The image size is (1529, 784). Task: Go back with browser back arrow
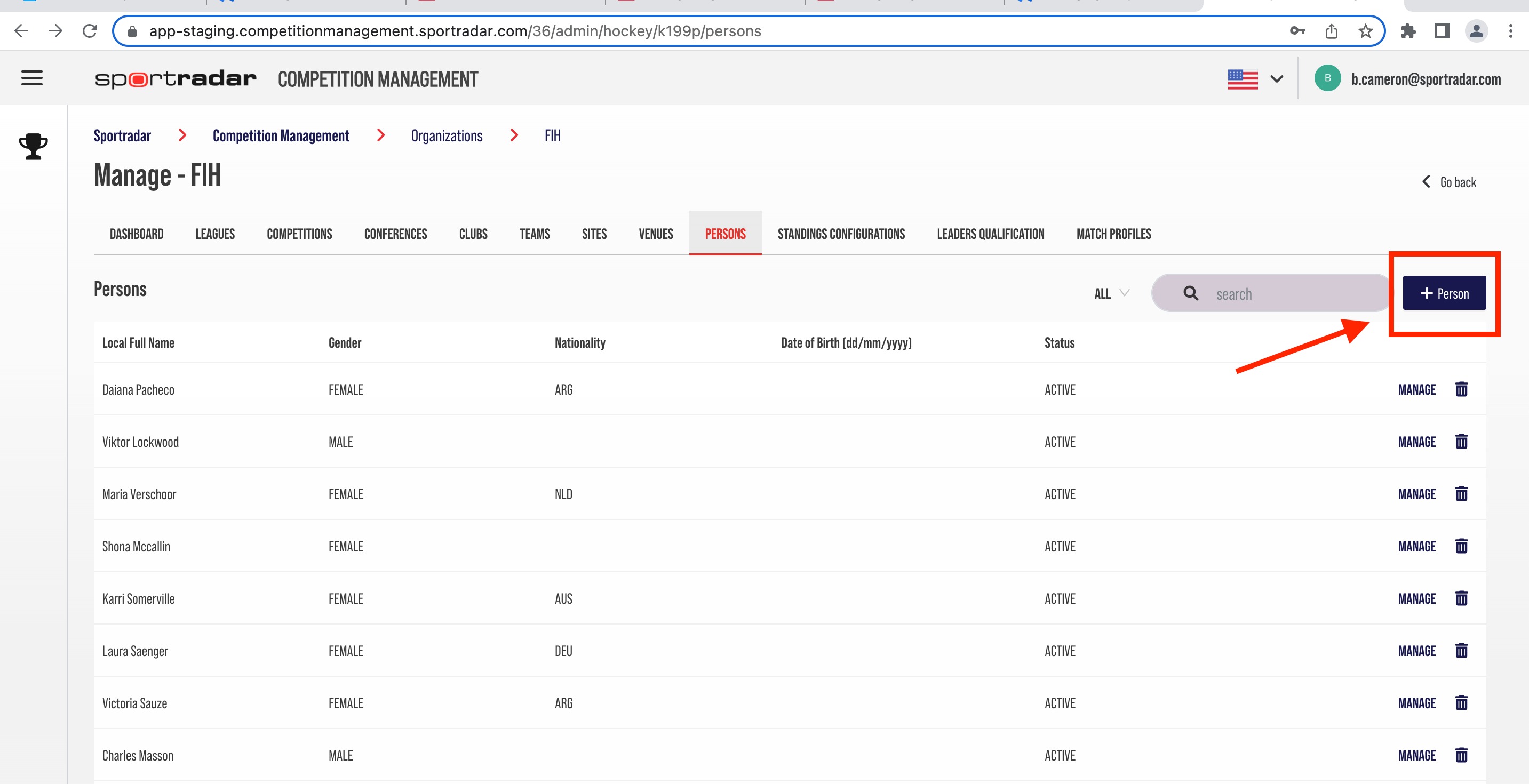21,31
